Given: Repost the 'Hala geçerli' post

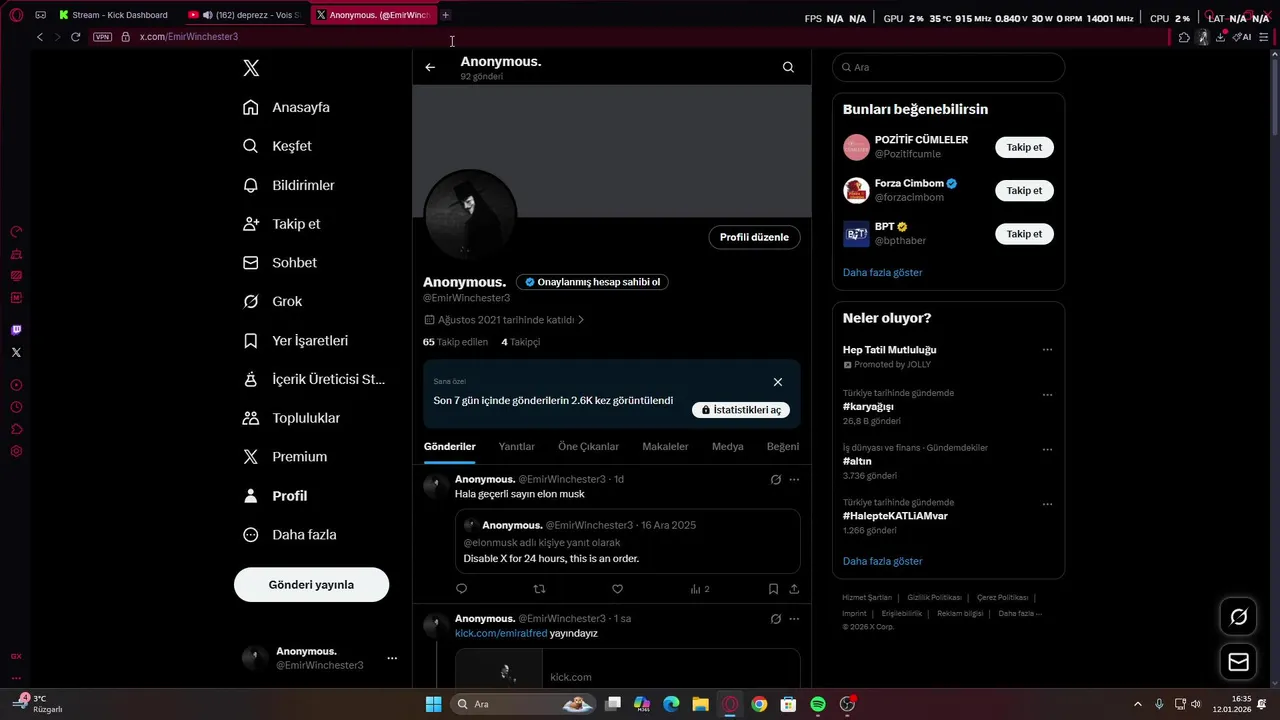Looking at the screenshot, I should (x=540, y=589).
